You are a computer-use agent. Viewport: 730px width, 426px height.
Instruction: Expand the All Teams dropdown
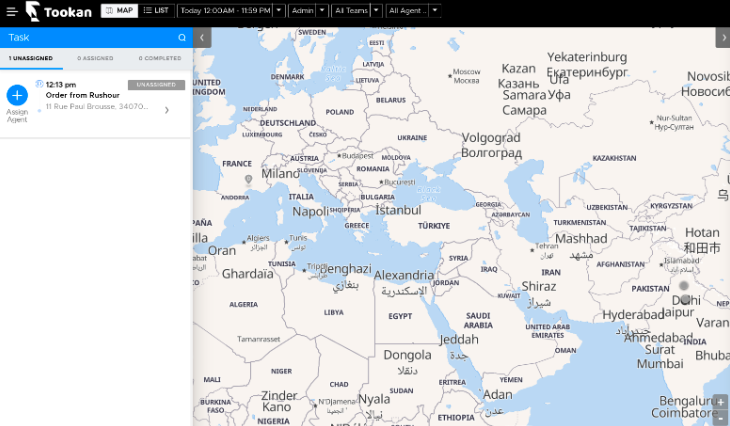pyautogui.click(x=376, y=11)
